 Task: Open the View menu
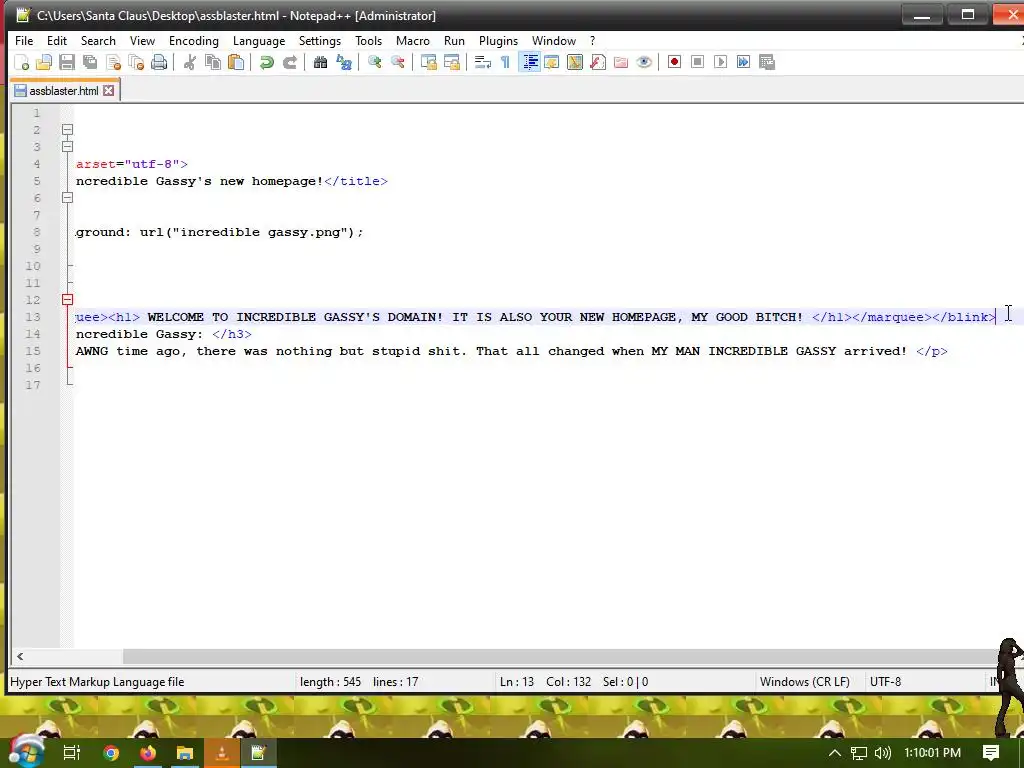coord(142,40)
